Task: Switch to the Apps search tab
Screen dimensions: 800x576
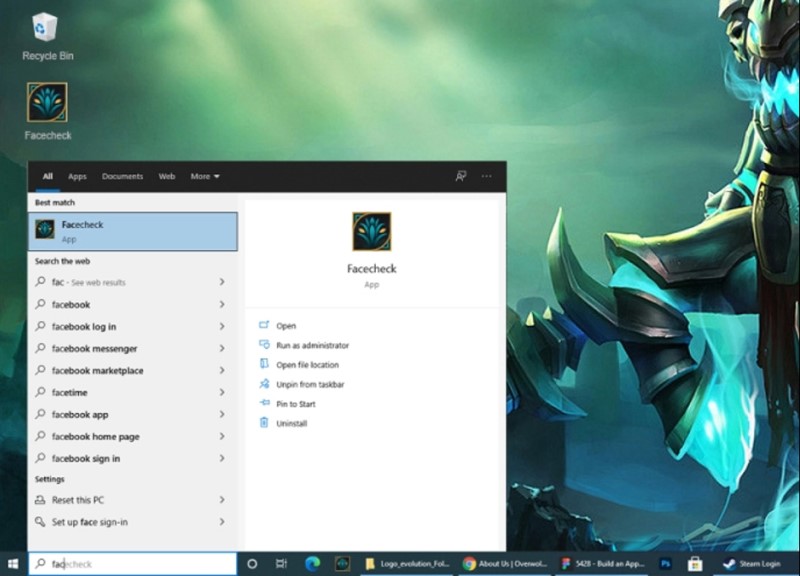Action: (77, 177)
